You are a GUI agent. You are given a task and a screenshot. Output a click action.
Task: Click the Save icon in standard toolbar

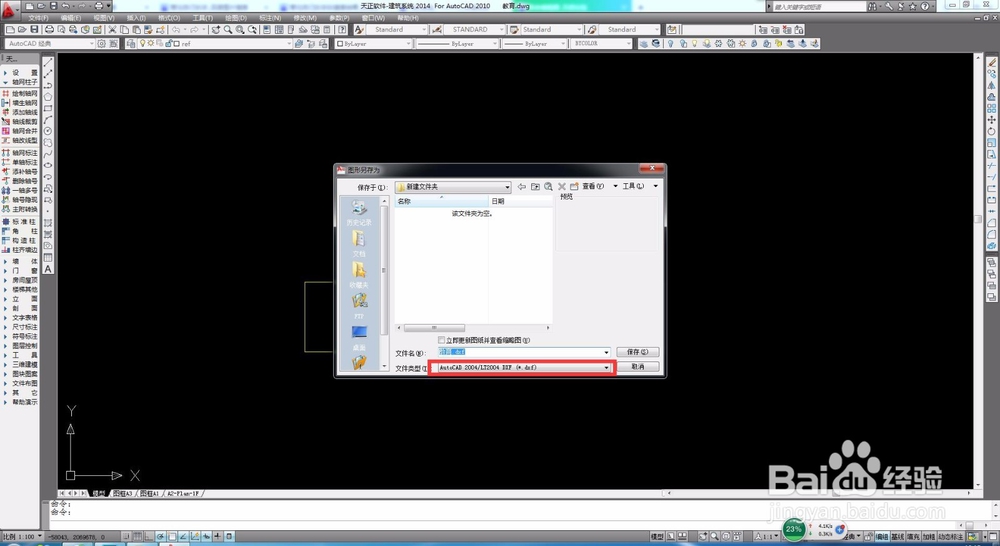tap(34, 29)
